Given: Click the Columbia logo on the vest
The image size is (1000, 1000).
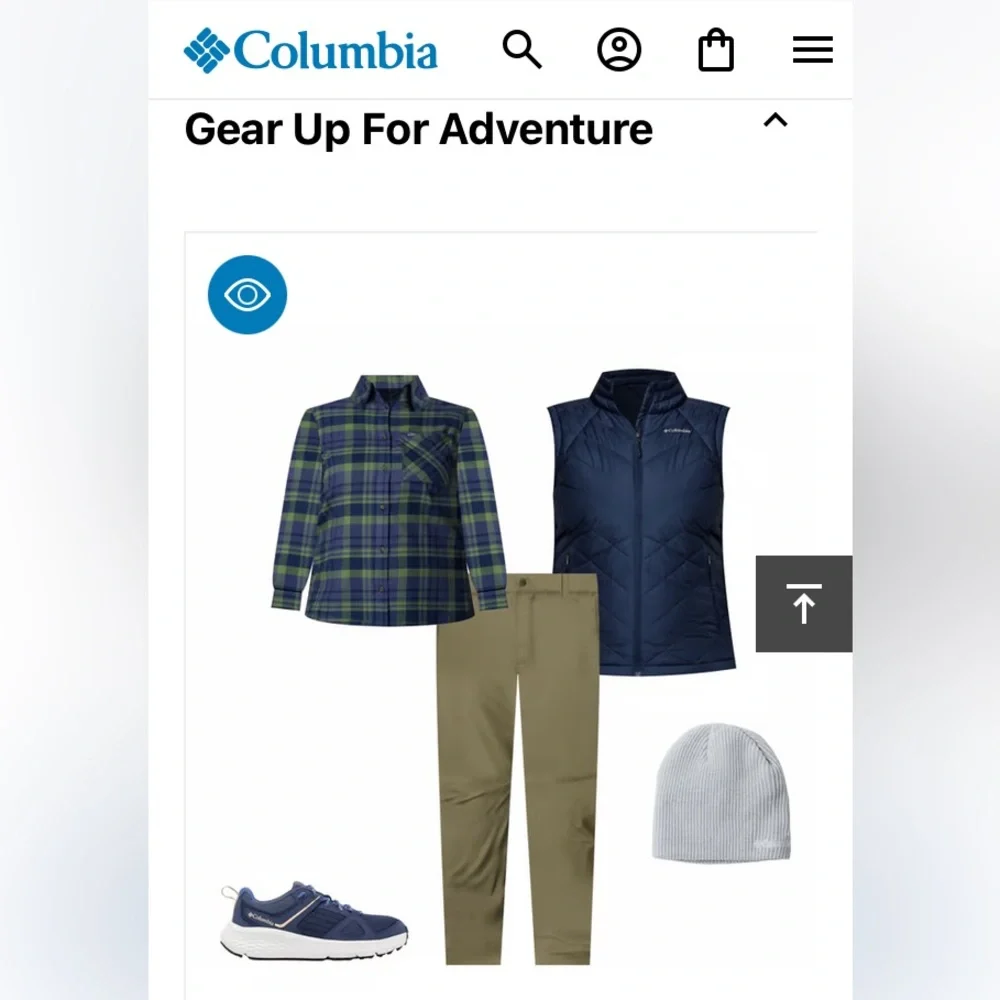Looking at the screenshot, I should (677, 431).
